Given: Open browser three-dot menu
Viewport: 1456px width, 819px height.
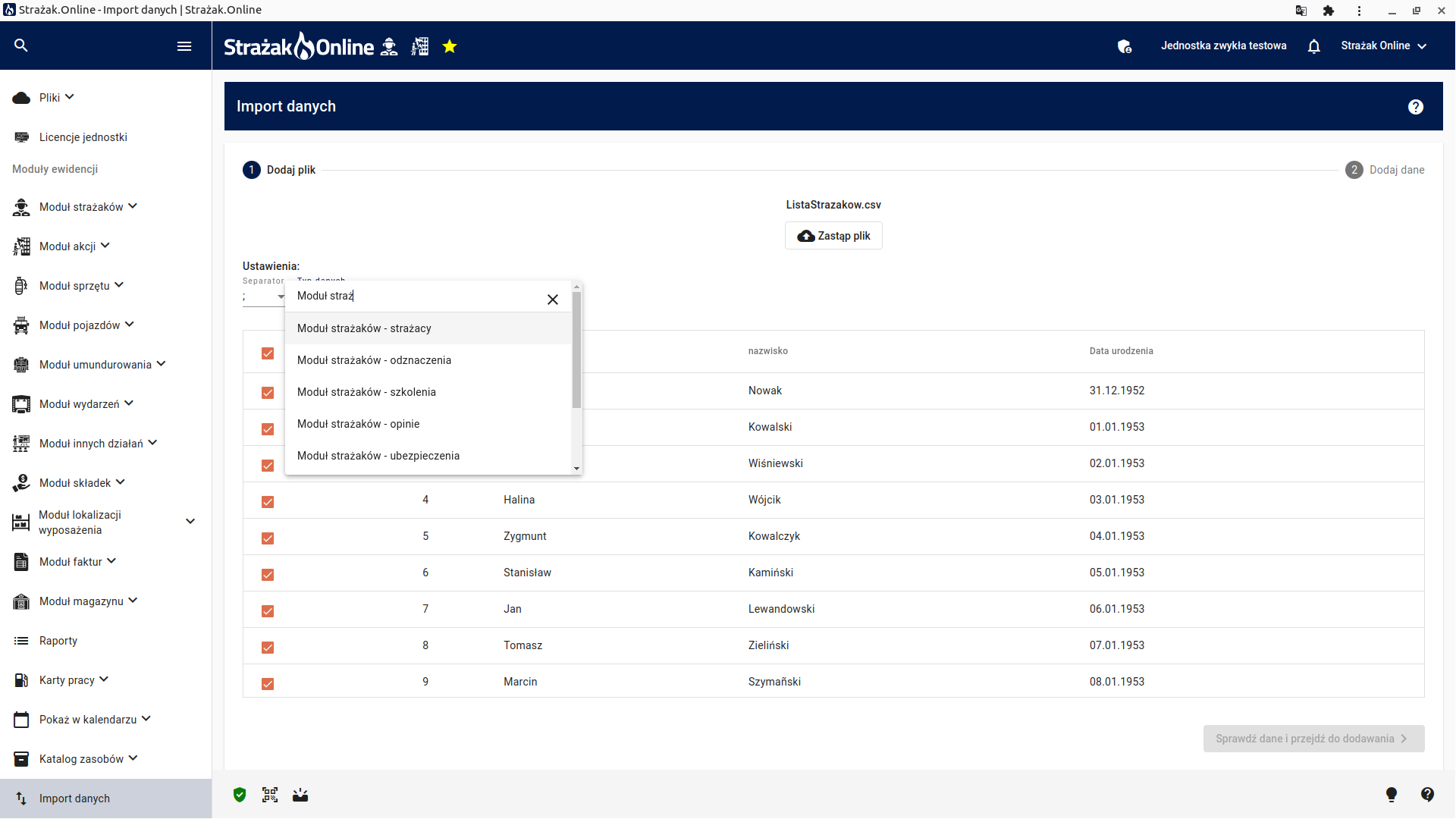Looking at the screenshot, I should click(1359, 11).
